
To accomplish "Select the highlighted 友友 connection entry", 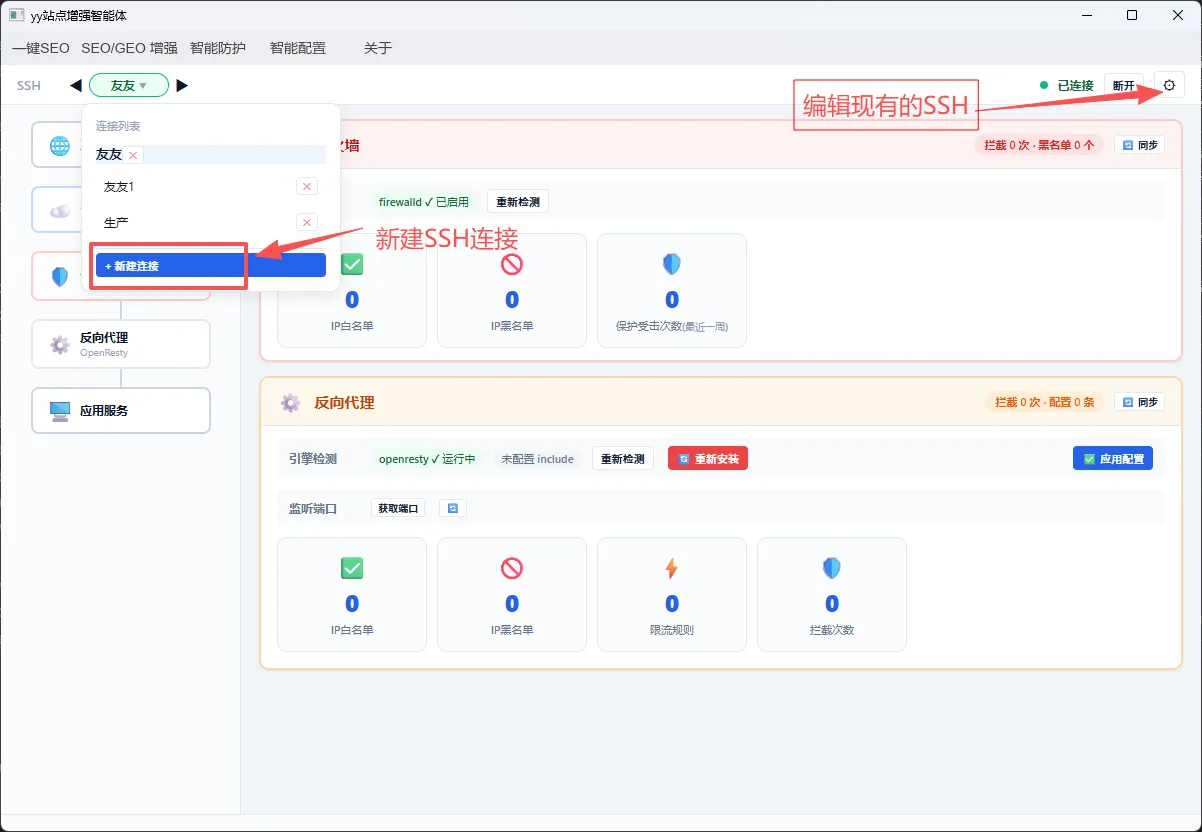I will click(211, 155).
